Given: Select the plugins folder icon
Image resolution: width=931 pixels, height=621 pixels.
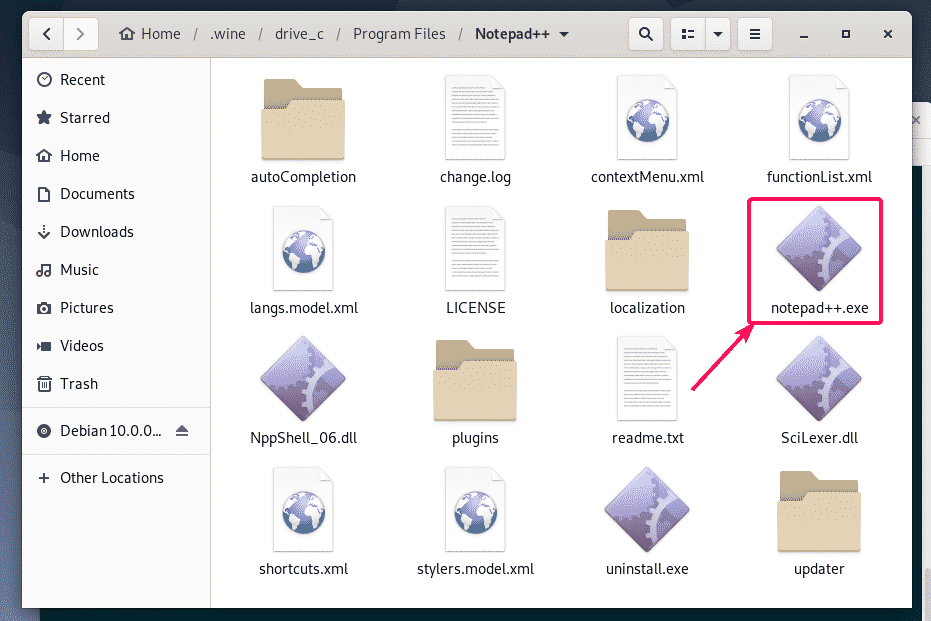Looking at the screenshot, I should pyautogui.click(x=475, y=380).
